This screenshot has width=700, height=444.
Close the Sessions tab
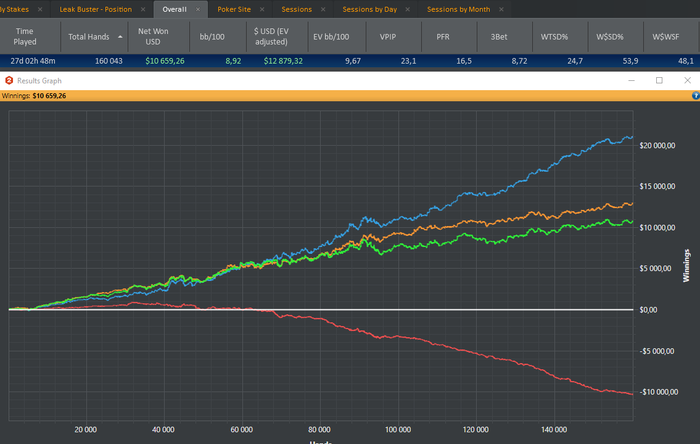(x=323, y=9)
